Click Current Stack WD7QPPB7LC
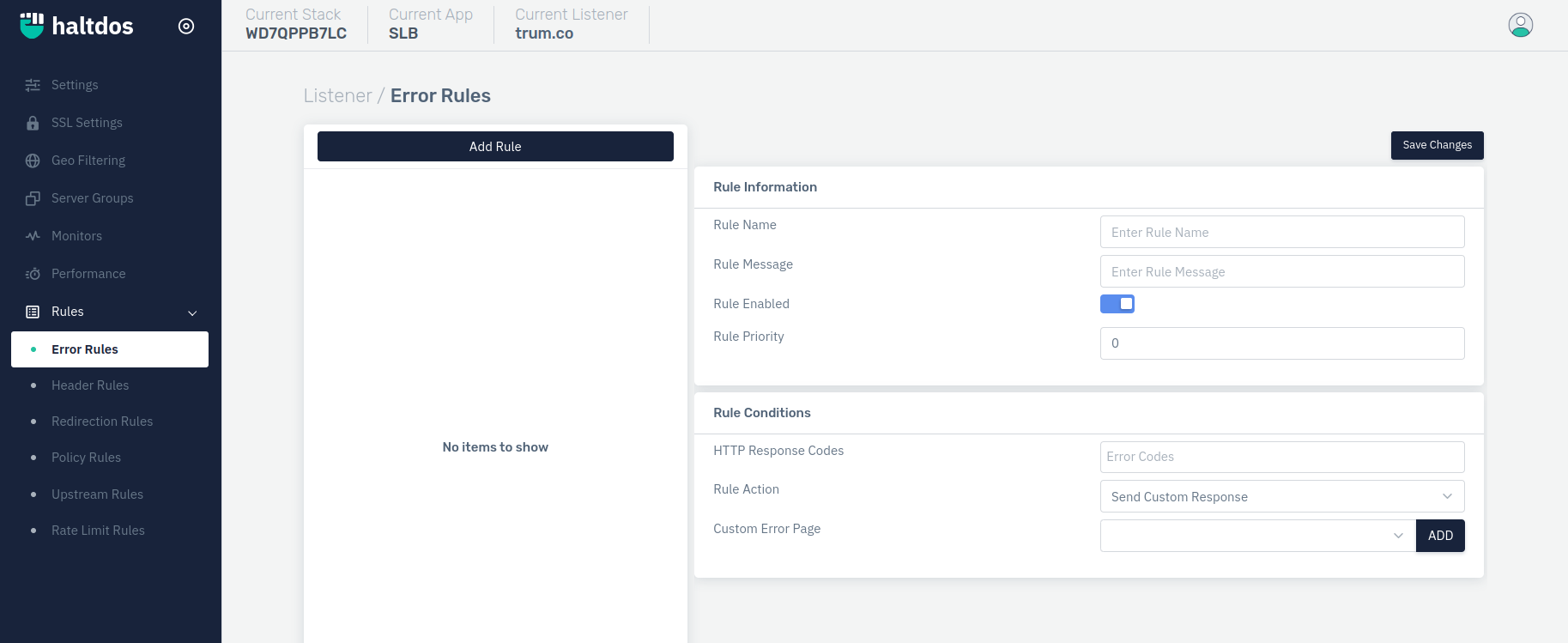The image size is (1568, 643). click(x=296, y=24)
